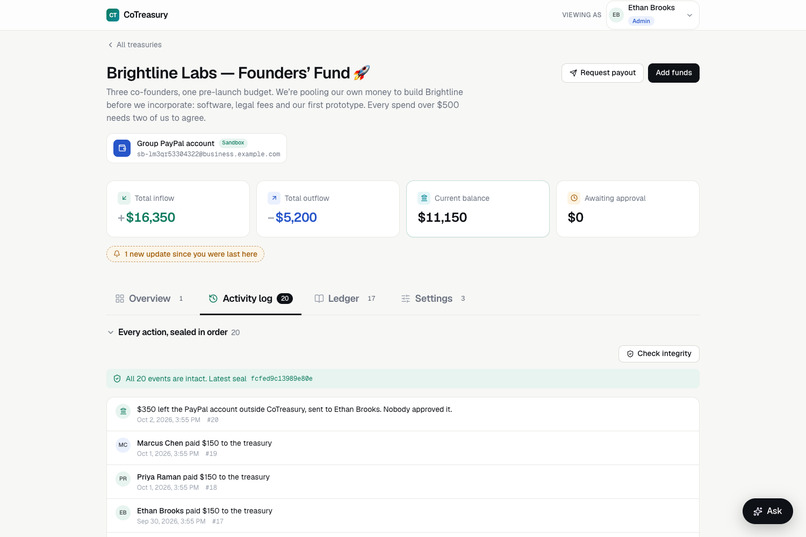Click the EB avatar on event #17
806x537 pixels.
click(x=123, y=512)
